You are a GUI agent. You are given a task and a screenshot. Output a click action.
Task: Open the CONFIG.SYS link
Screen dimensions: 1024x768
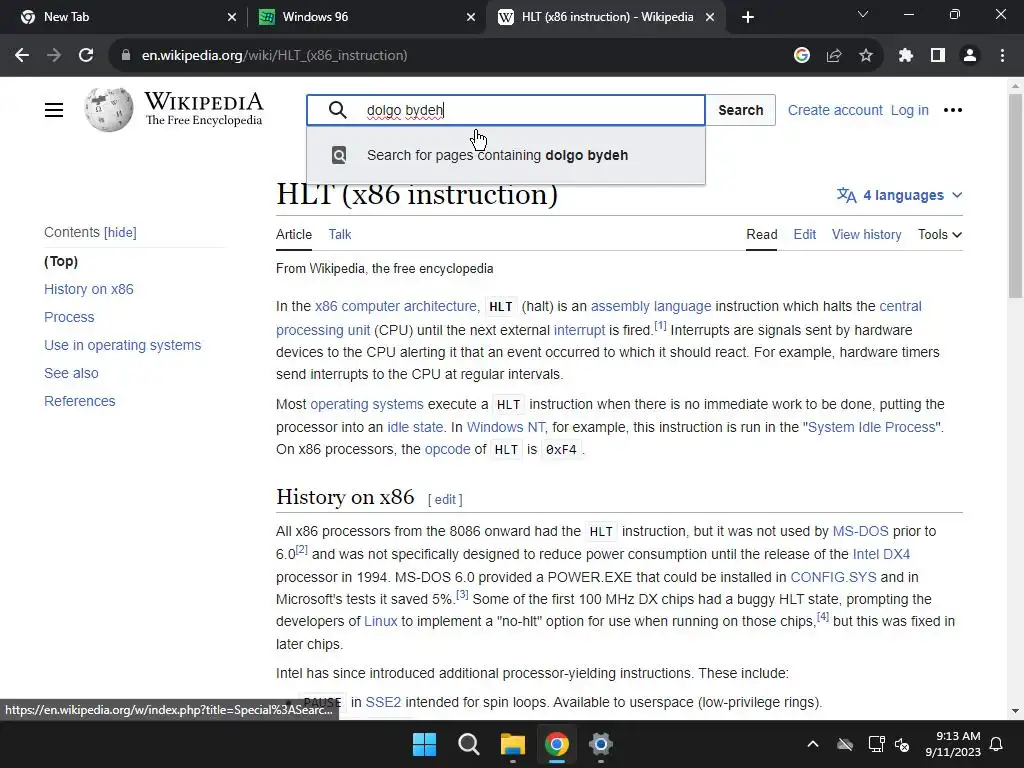coord(833,577)
